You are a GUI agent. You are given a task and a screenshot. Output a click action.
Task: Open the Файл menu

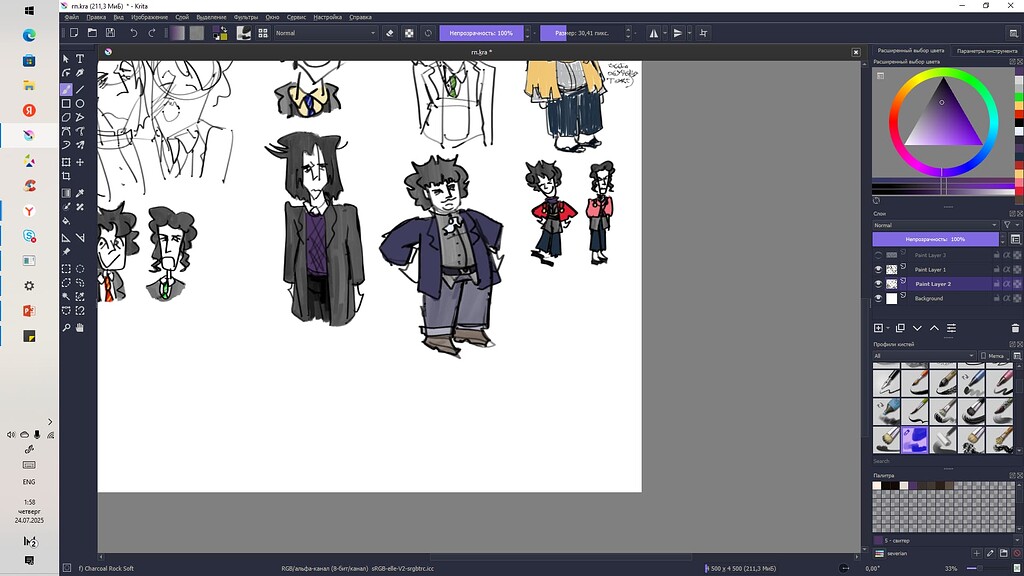click(72, 17)
